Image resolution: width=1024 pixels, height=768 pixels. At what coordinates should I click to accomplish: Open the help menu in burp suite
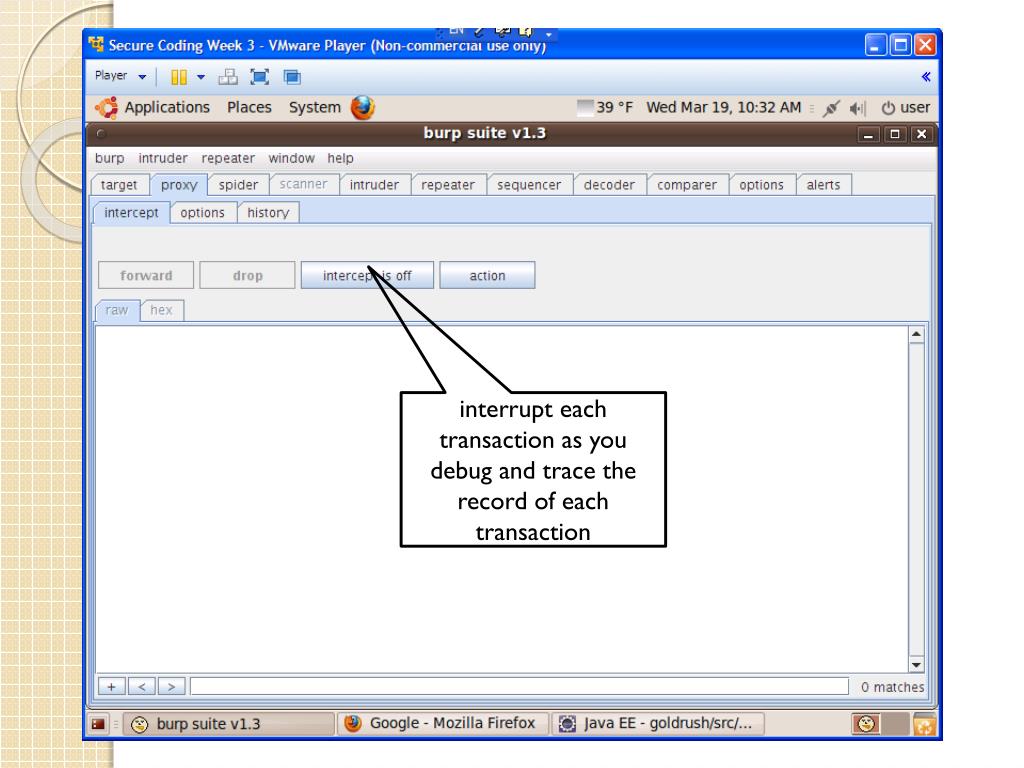[x=340, y=159]
